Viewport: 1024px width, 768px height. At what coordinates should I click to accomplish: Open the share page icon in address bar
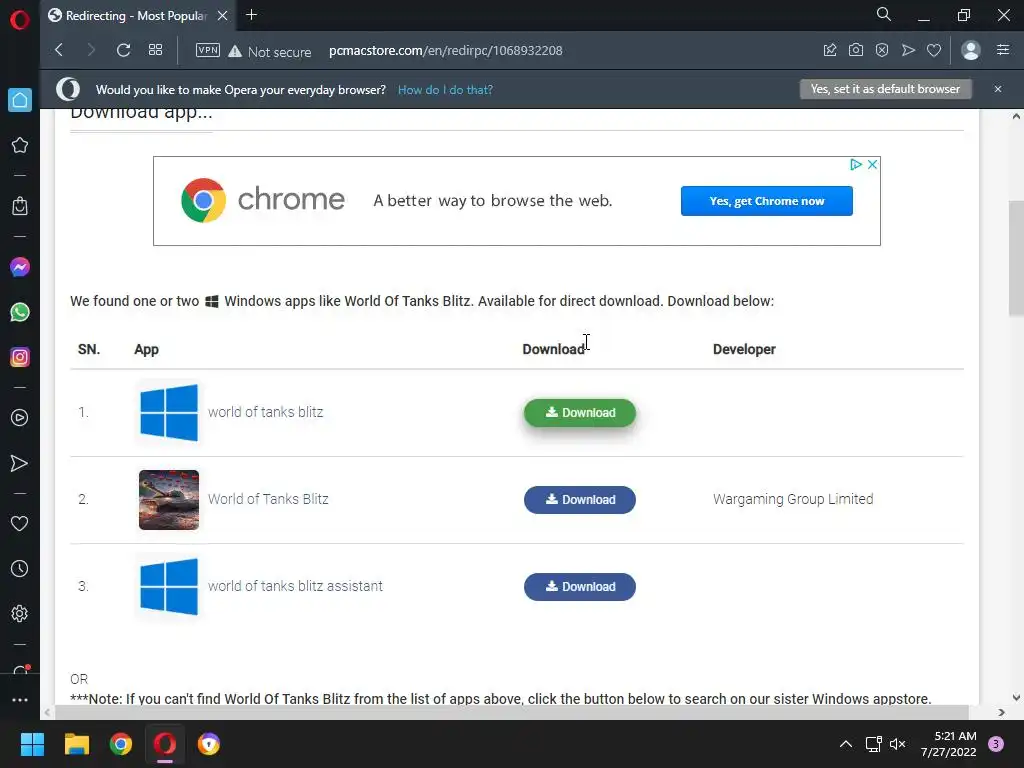pyautogui.click(x=830, y=50)
